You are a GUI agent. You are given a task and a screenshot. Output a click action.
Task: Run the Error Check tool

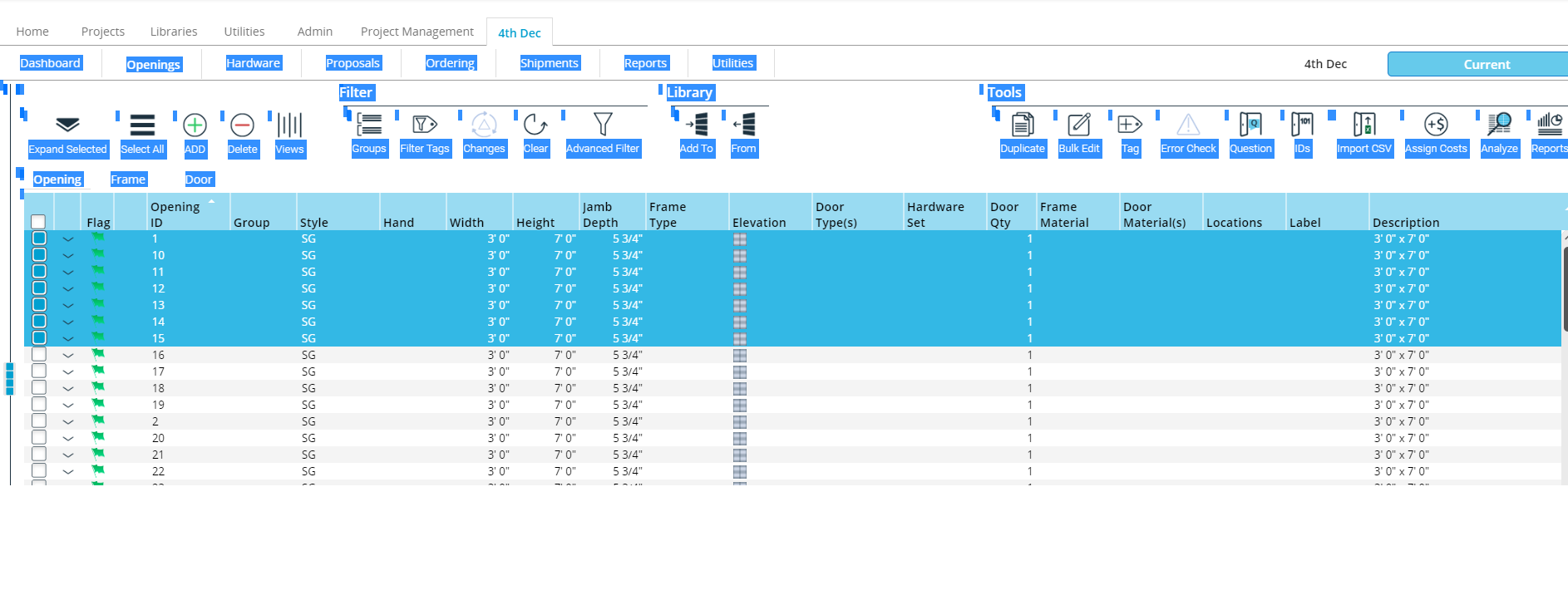point(1188,125)
